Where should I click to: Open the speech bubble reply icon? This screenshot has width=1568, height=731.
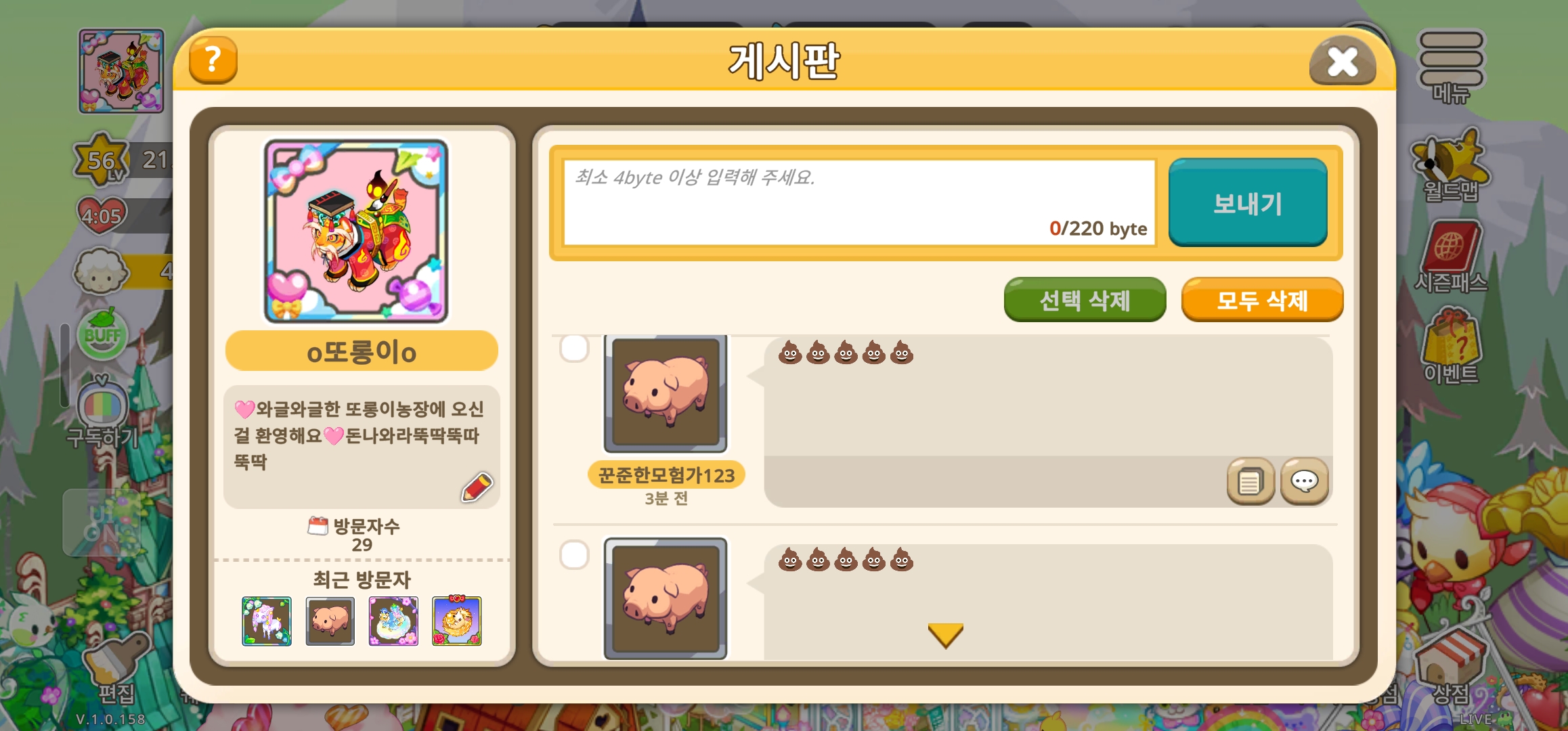[1304, 482]
